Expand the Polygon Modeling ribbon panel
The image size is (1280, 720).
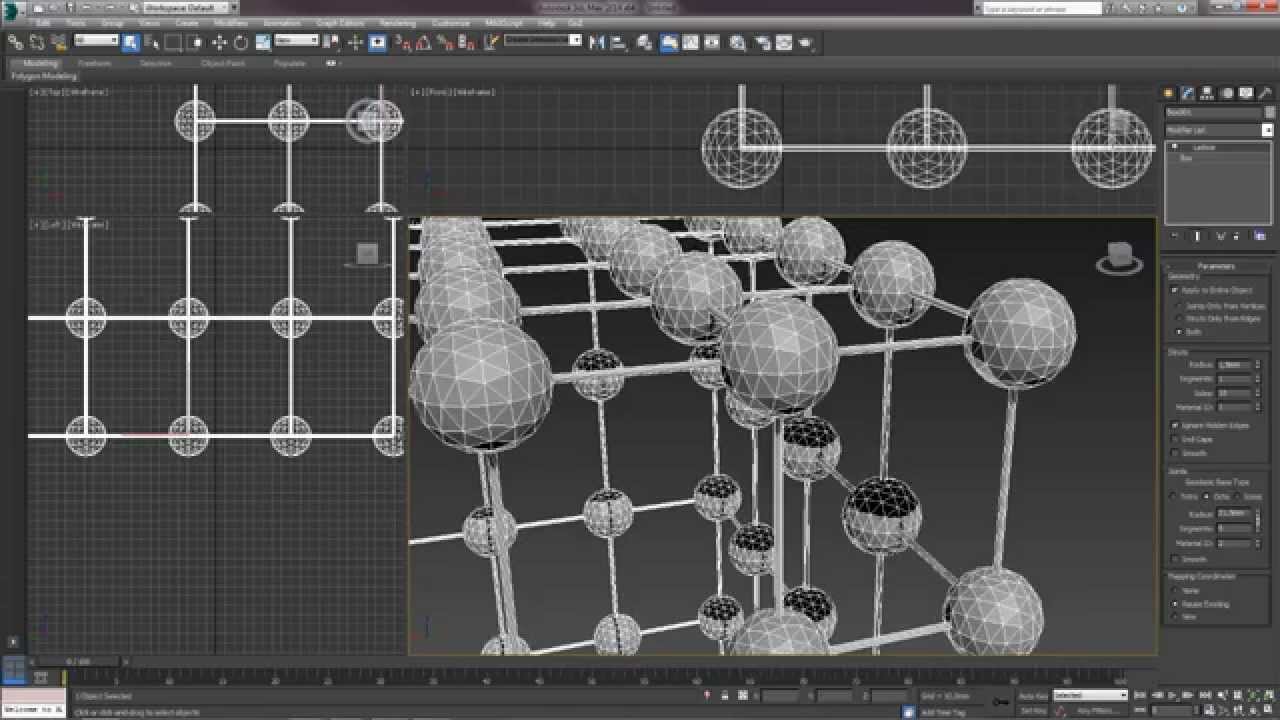(44, 76)
